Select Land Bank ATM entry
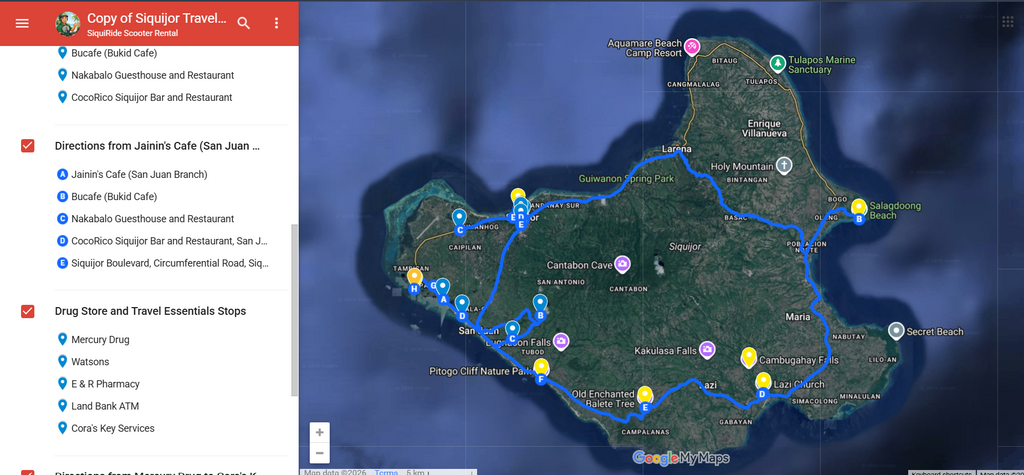The width and height of the screenshot is (1024, 475). pos(105,406)
